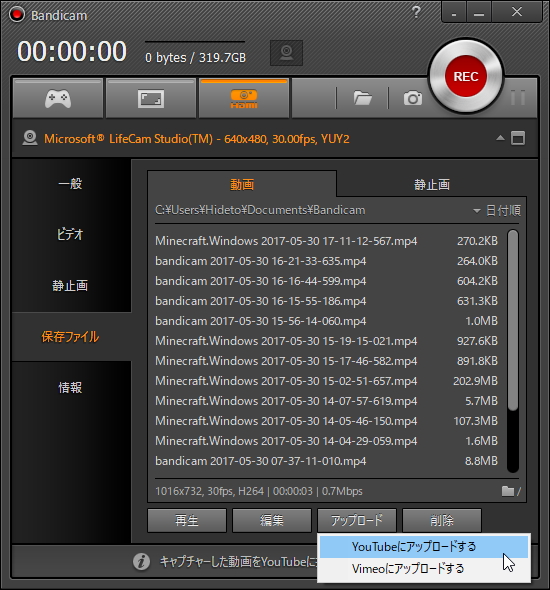
Task: Open the 日付順 sort dropdown
Action: [x=497, y=210]
